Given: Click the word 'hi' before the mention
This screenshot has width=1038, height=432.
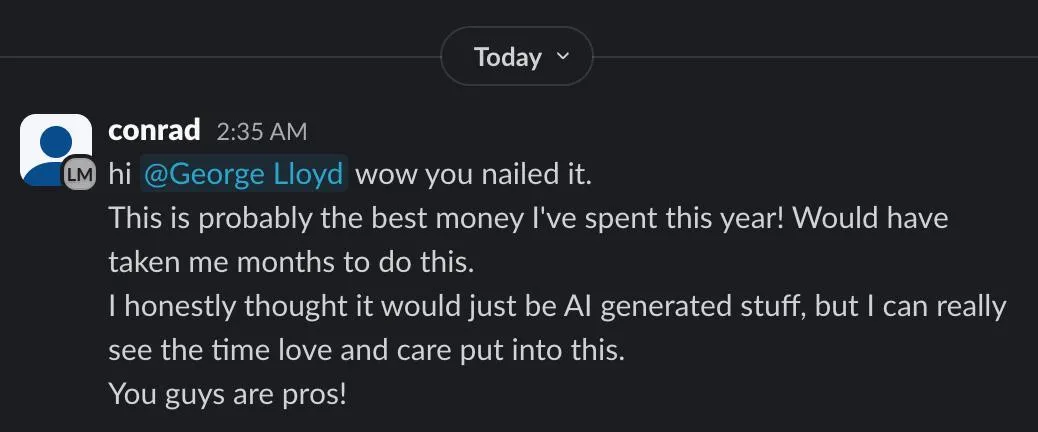Looking at the screenshot, I should pos(119,175).
